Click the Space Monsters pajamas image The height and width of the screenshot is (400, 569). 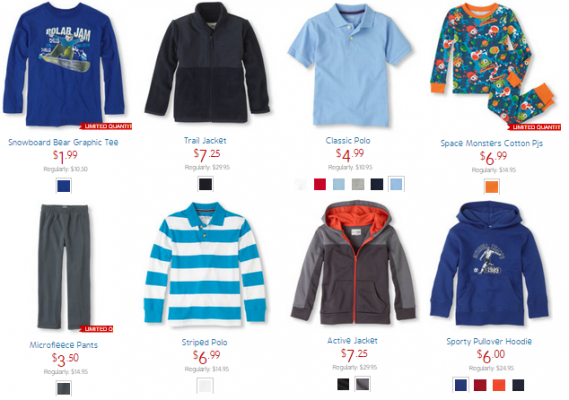[492, 65]
